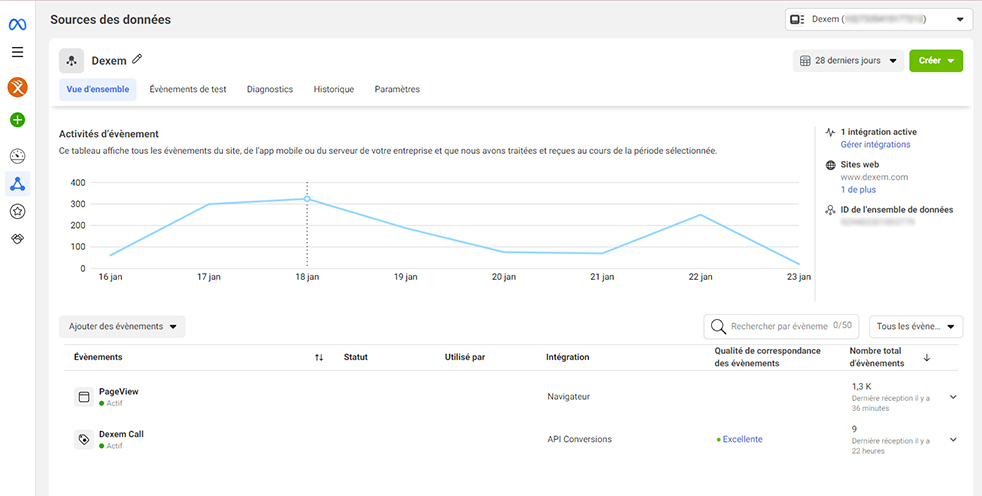Viewport: 982px width, 496px height.
Task: Click the Meta logo icon
Action: [x=18, y=24]
